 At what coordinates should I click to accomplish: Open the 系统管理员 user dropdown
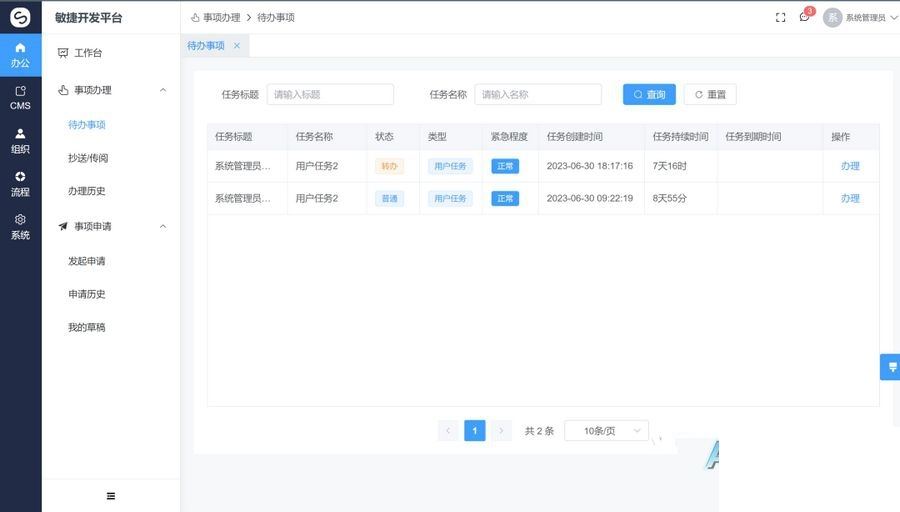860,18
